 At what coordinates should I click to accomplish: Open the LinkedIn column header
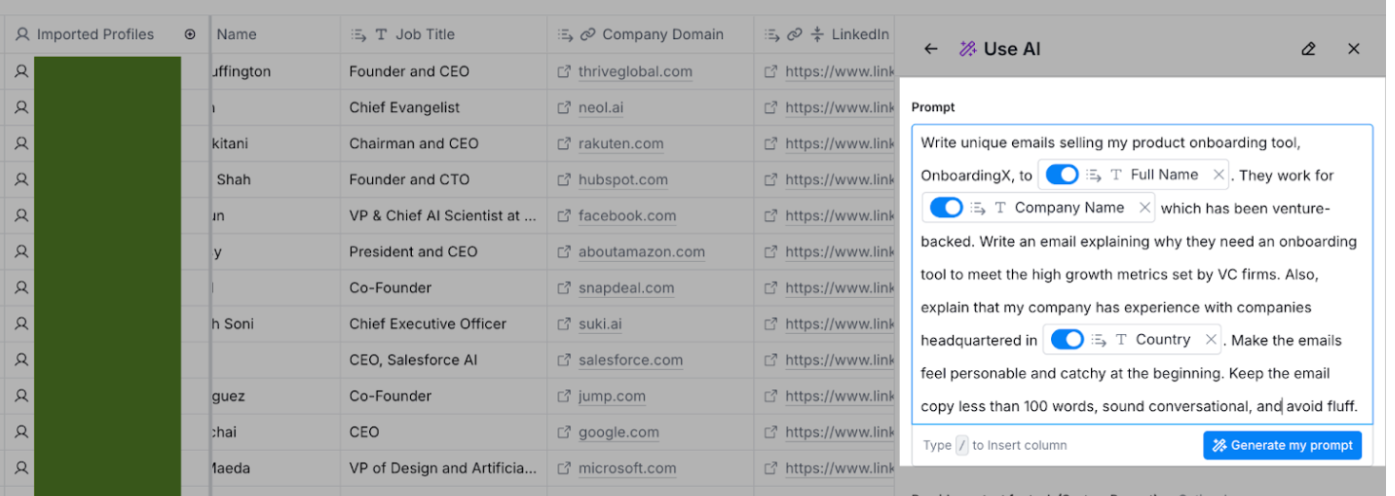click(825, 34)
